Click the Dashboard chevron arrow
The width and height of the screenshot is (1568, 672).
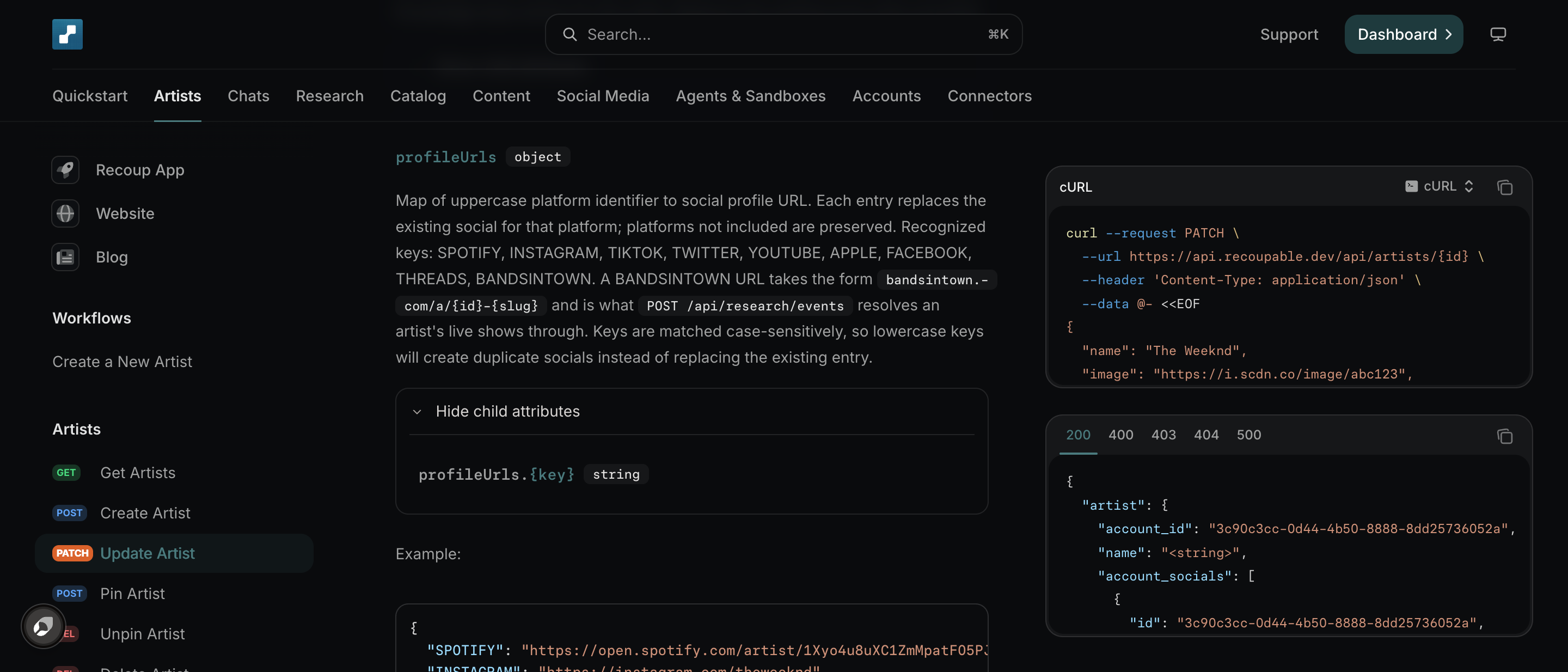coord(1449,34)
